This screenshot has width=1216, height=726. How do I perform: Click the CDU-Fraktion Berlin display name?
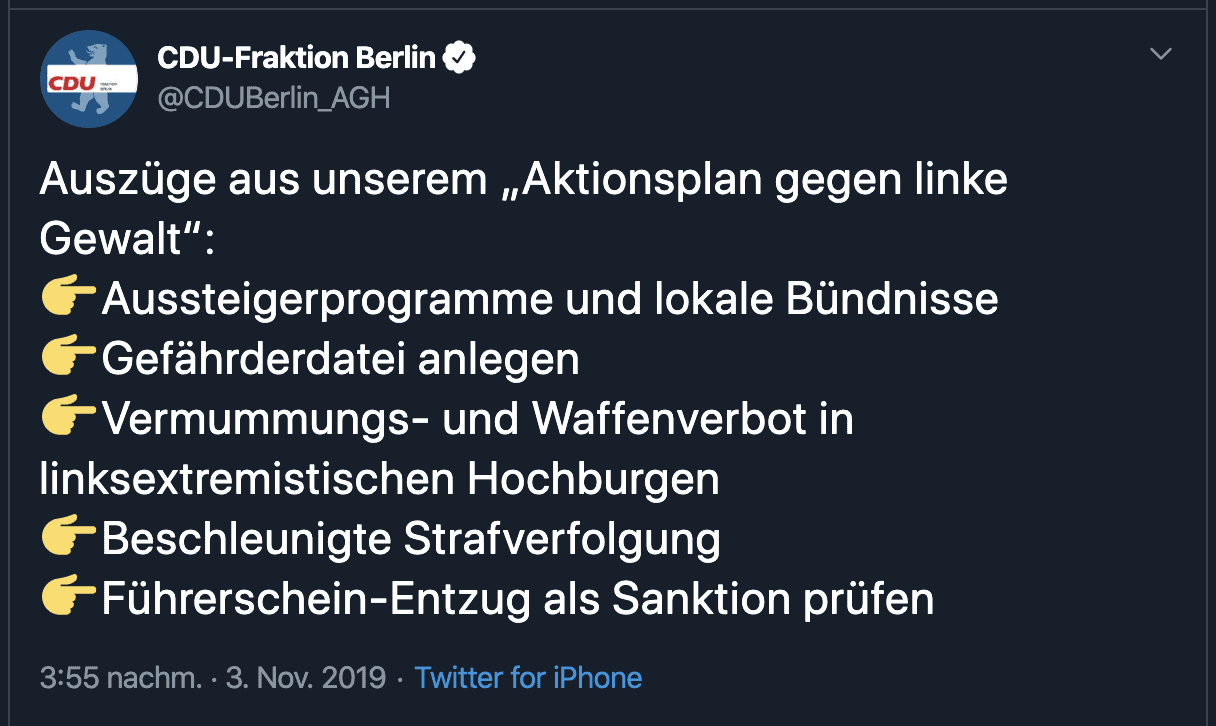296,58
